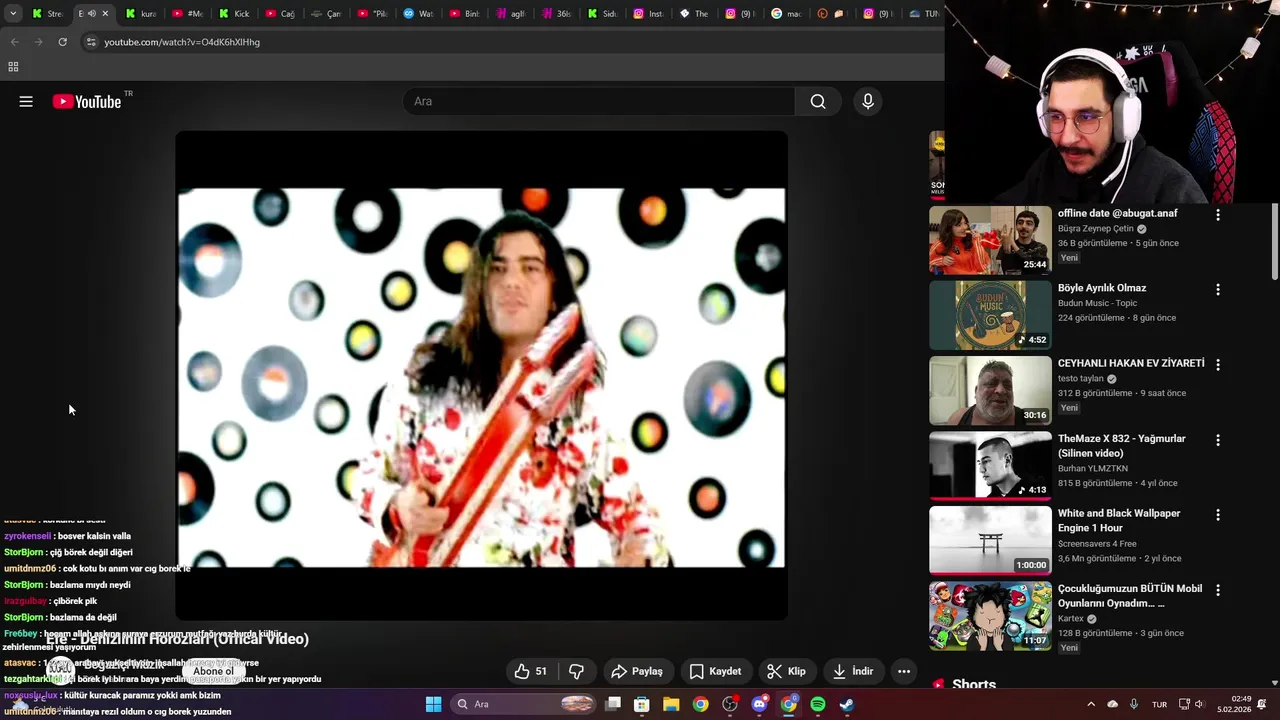
Task: Switch to the 'kura' Kick tab
Action: pyautogui.click(x=141, y=14)
